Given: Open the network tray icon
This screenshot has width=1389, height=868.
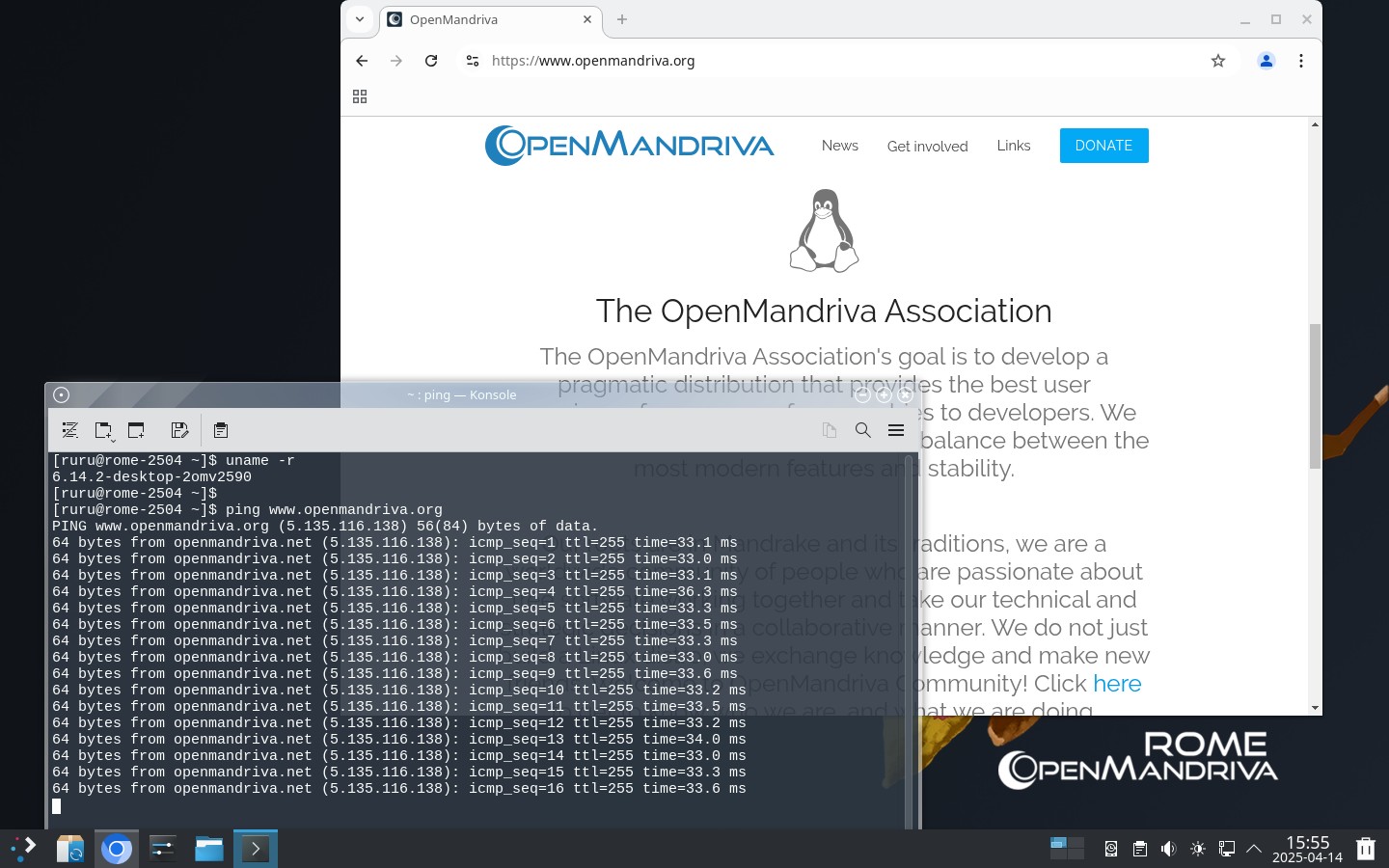Looking at the screenshot, I should pos(1227,849).
